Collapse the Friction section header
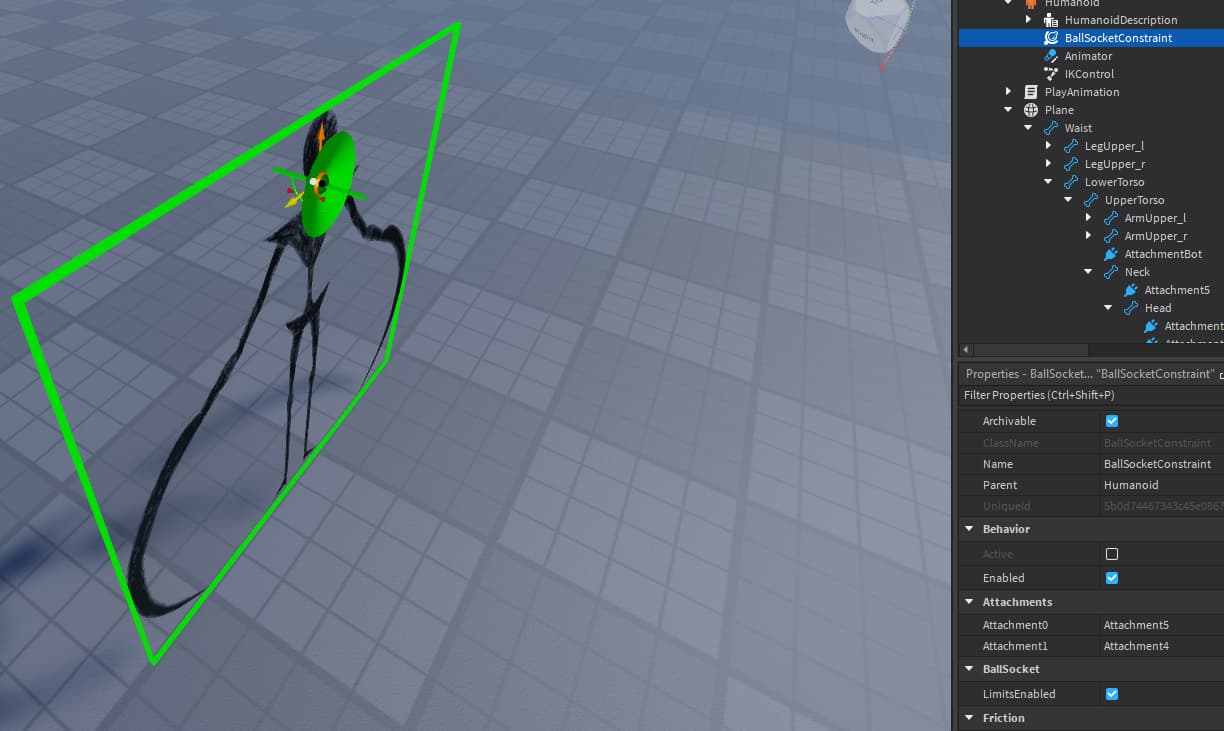Viewport: 1224px width, 731px height. point(968,717)
